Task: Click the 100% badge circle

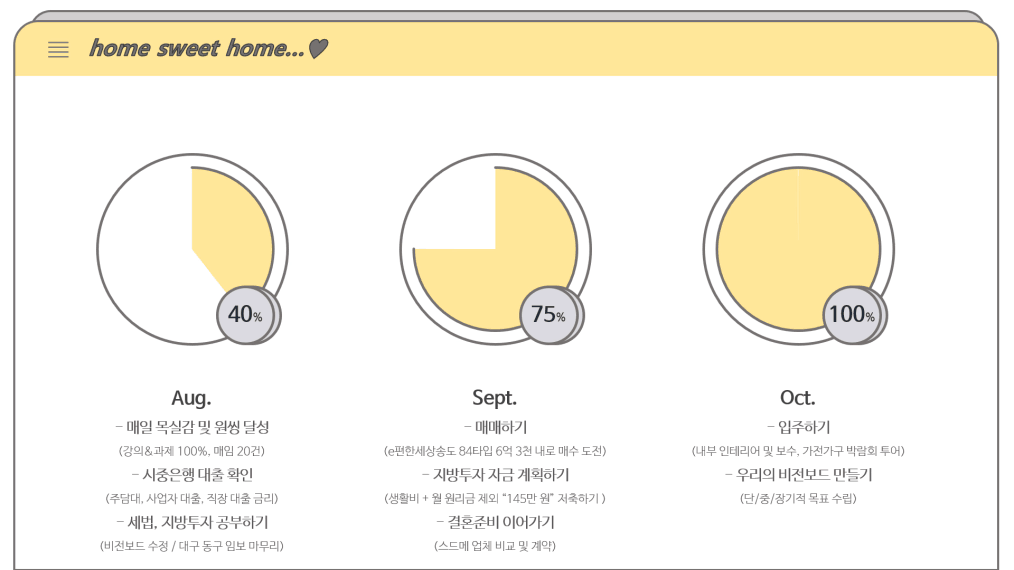Action: click(x=852, y=315)
